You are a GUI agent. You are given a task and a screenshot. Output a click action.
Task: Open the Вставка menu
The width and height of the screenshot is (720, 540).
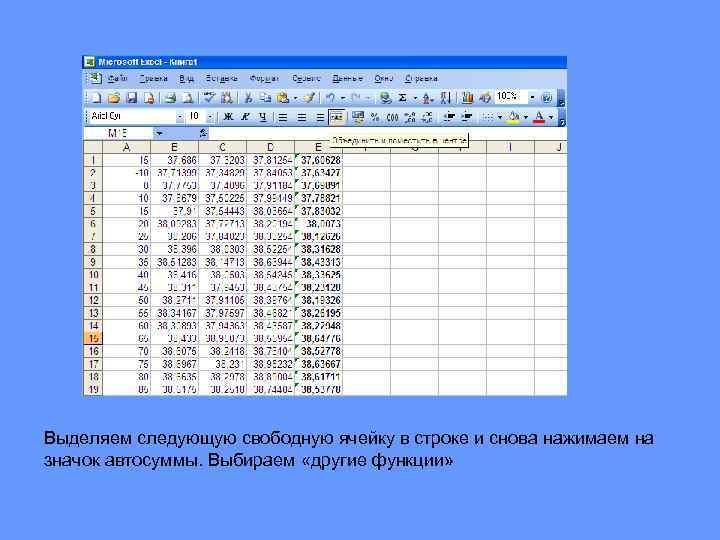click(x=221, y=79)
